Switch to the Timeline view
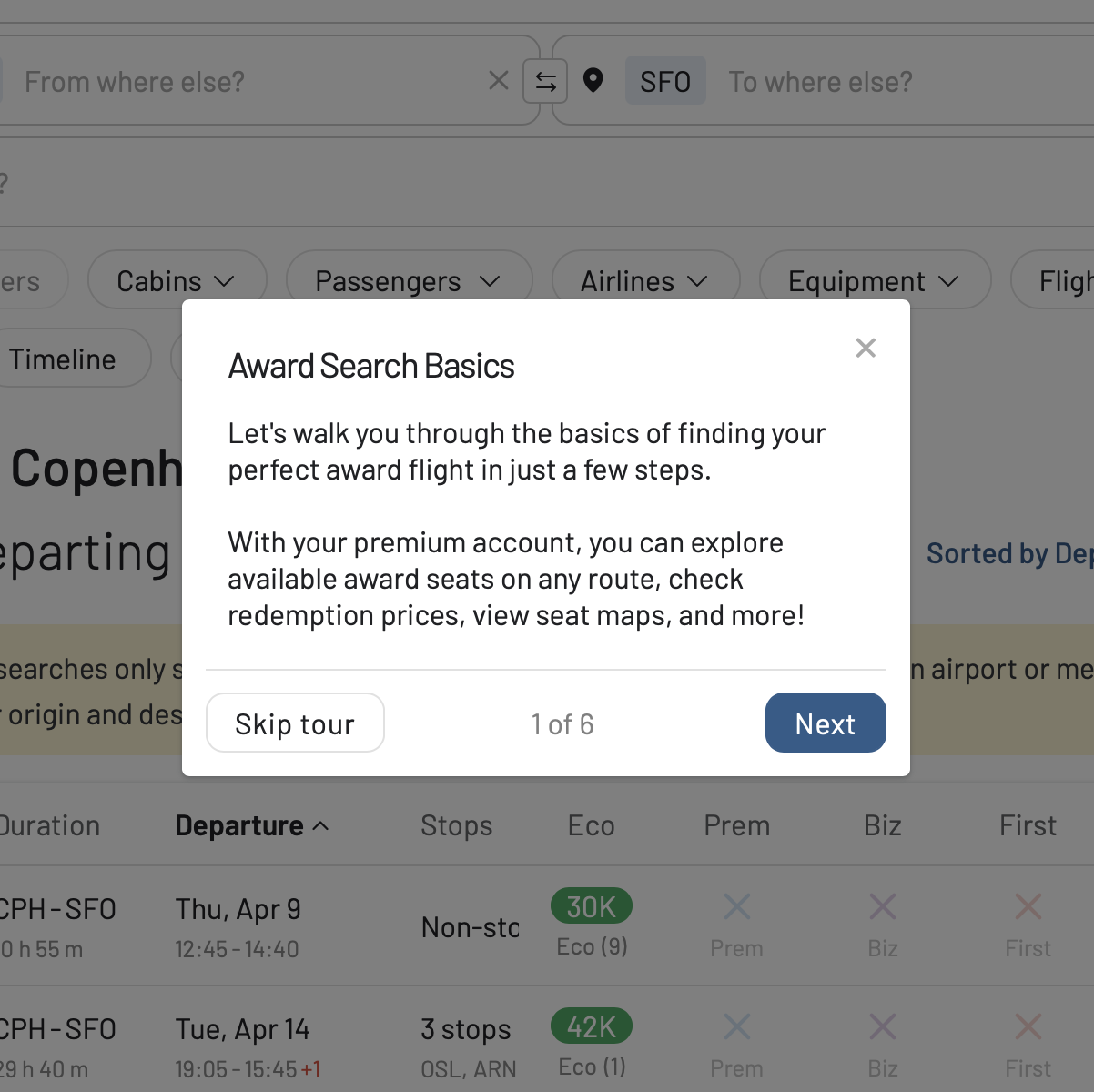 pyautogui.click(x=64, y=359)
